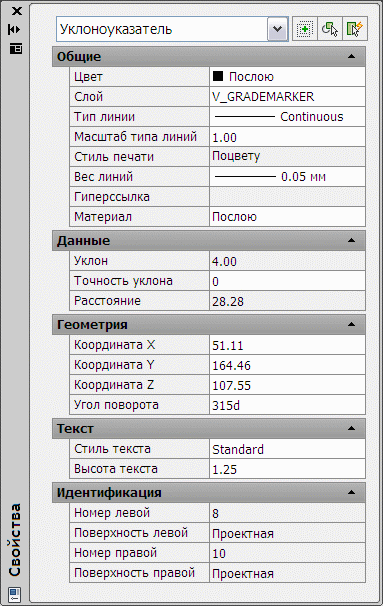The image size is (383, 606).
Task: Open Материал value Послою
Action: tap(288, 217)
